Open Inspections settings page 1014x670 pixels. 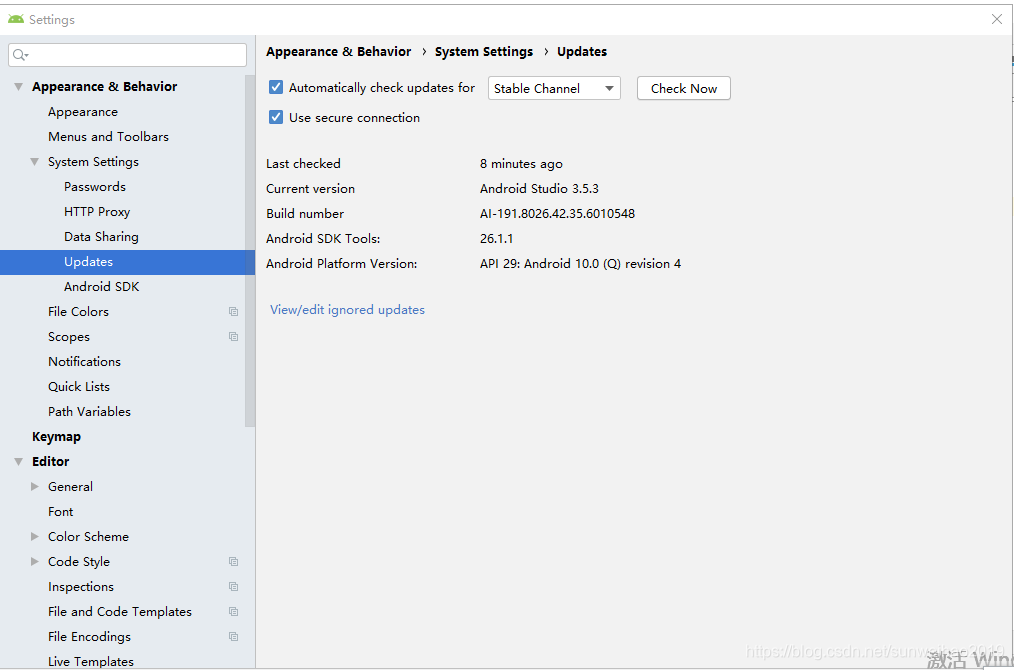(x=81, y=587)
